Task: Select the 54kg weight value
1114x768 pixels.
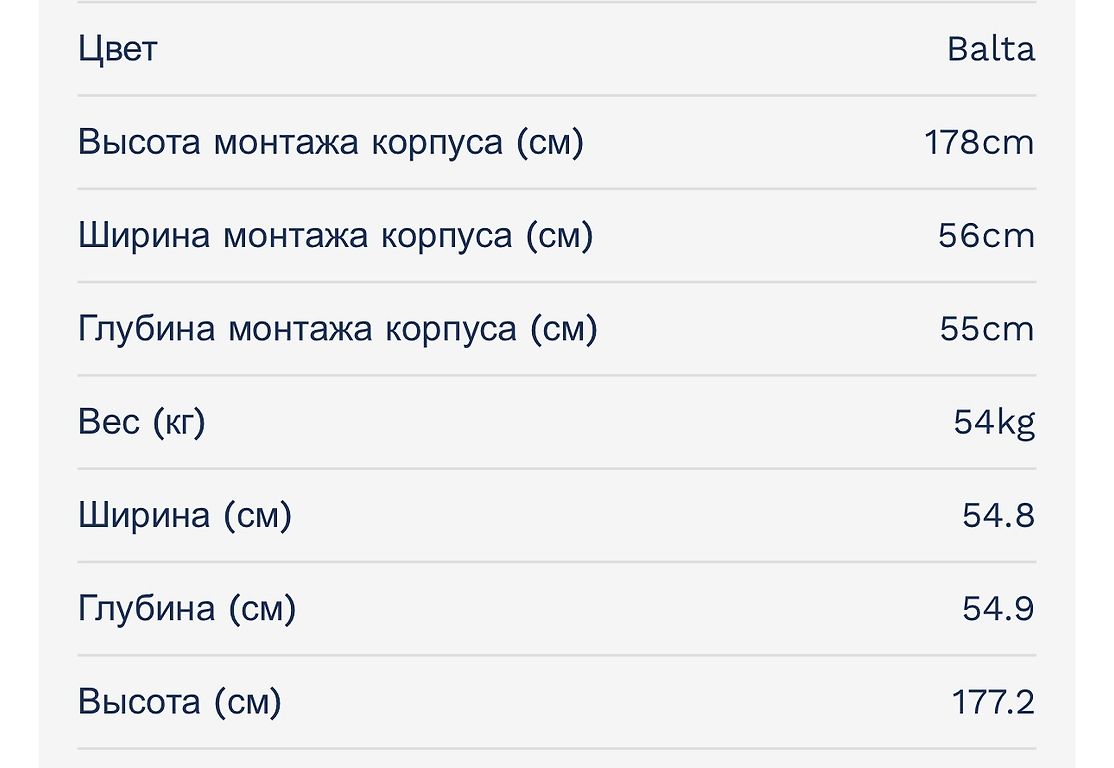Action: pyautogui.click(x=994, y=422)
